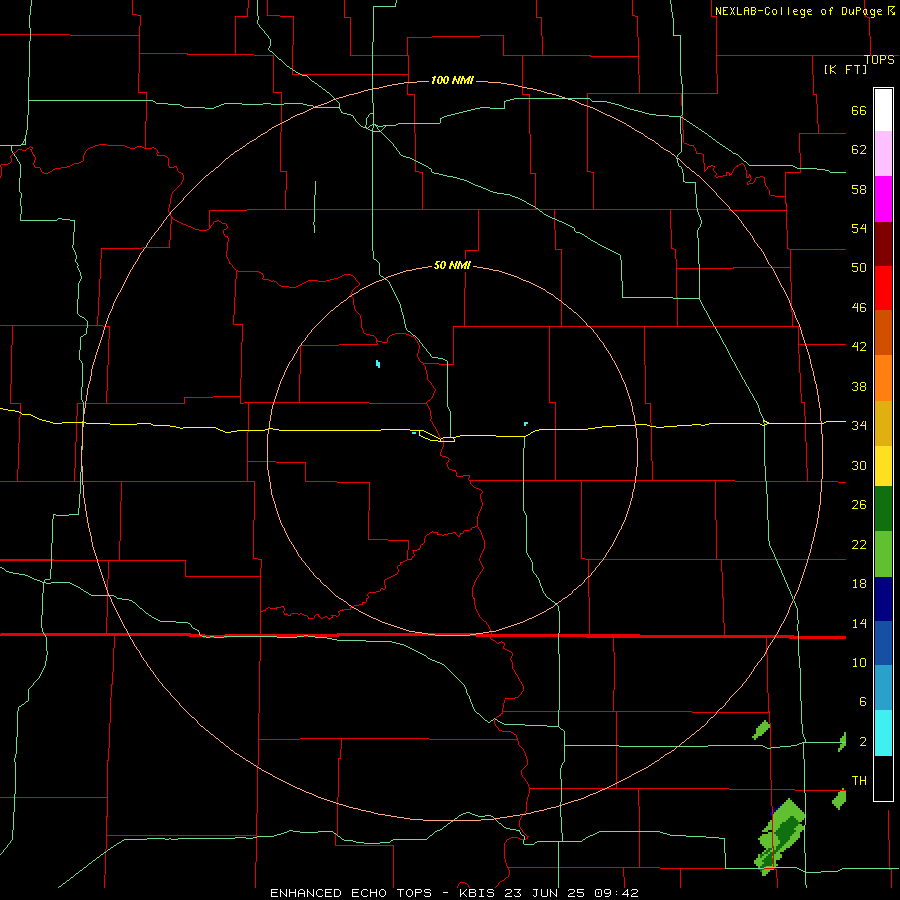Image resolution: width=900 pixels, height=900 pixels.
Task: Click the '66' legend value
Action: [859, 111]
